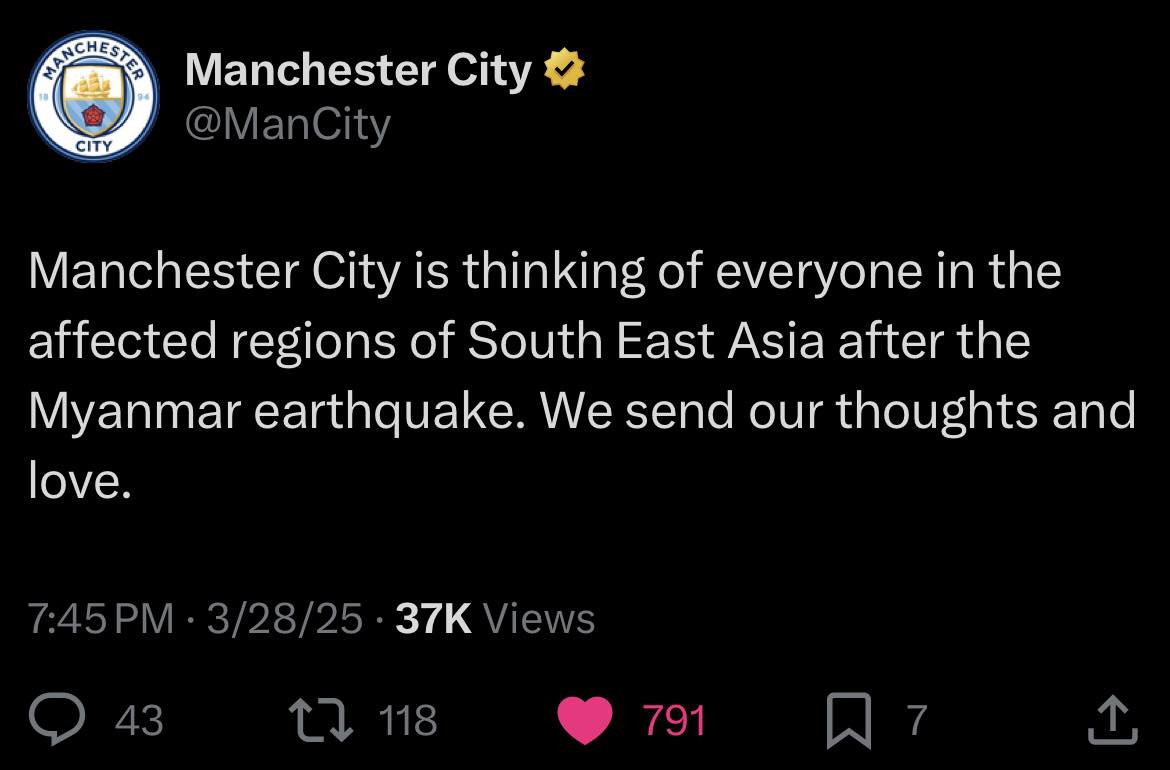Click "South East Asia" in tweet text

click(x=646, y=341)
